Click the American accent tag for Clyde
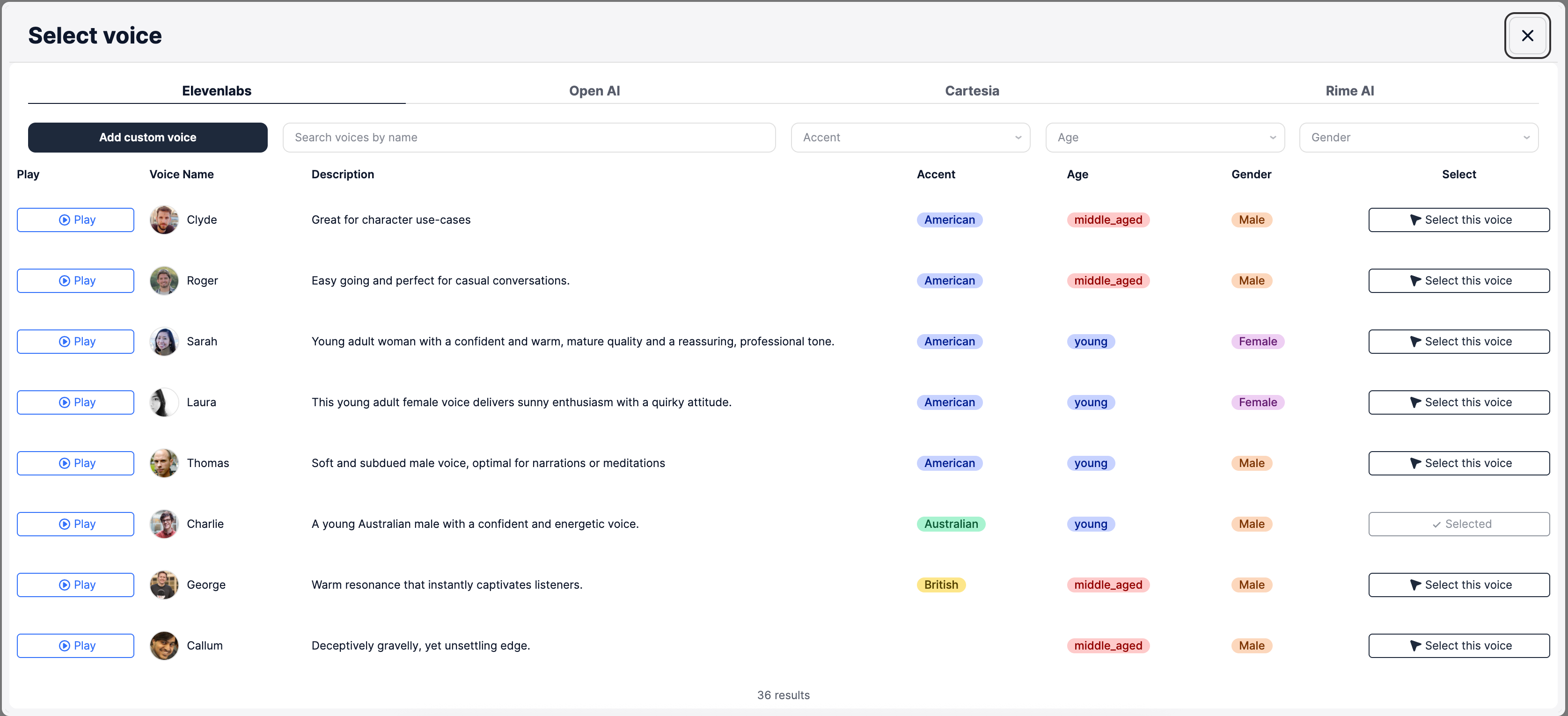The height and width of the screenshot is (716, 1568). pyautogui.click(x=950, y=219)
